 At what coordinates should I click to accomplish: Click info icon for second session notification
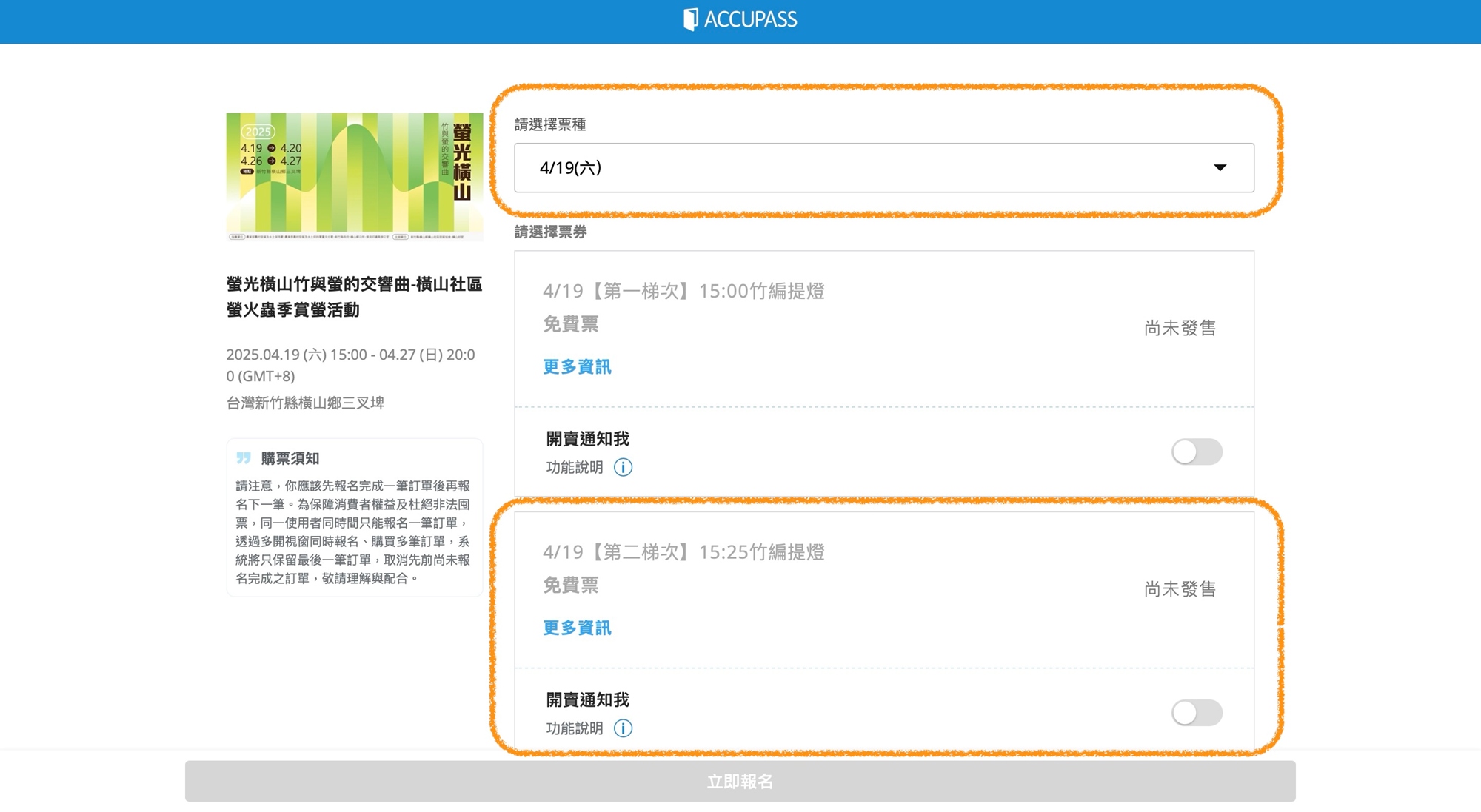623,728
